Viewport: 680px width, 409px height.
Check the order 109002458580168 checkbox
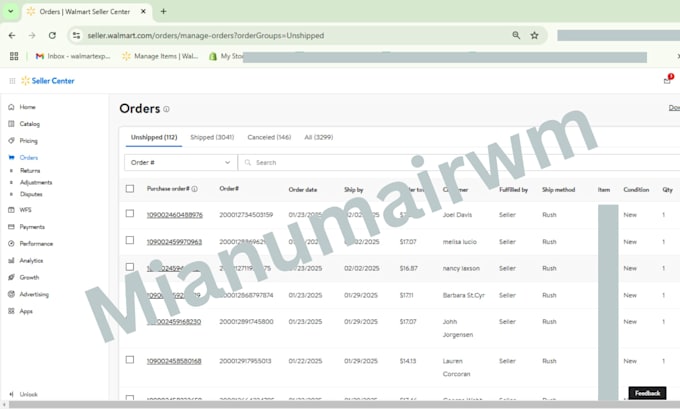130,360
